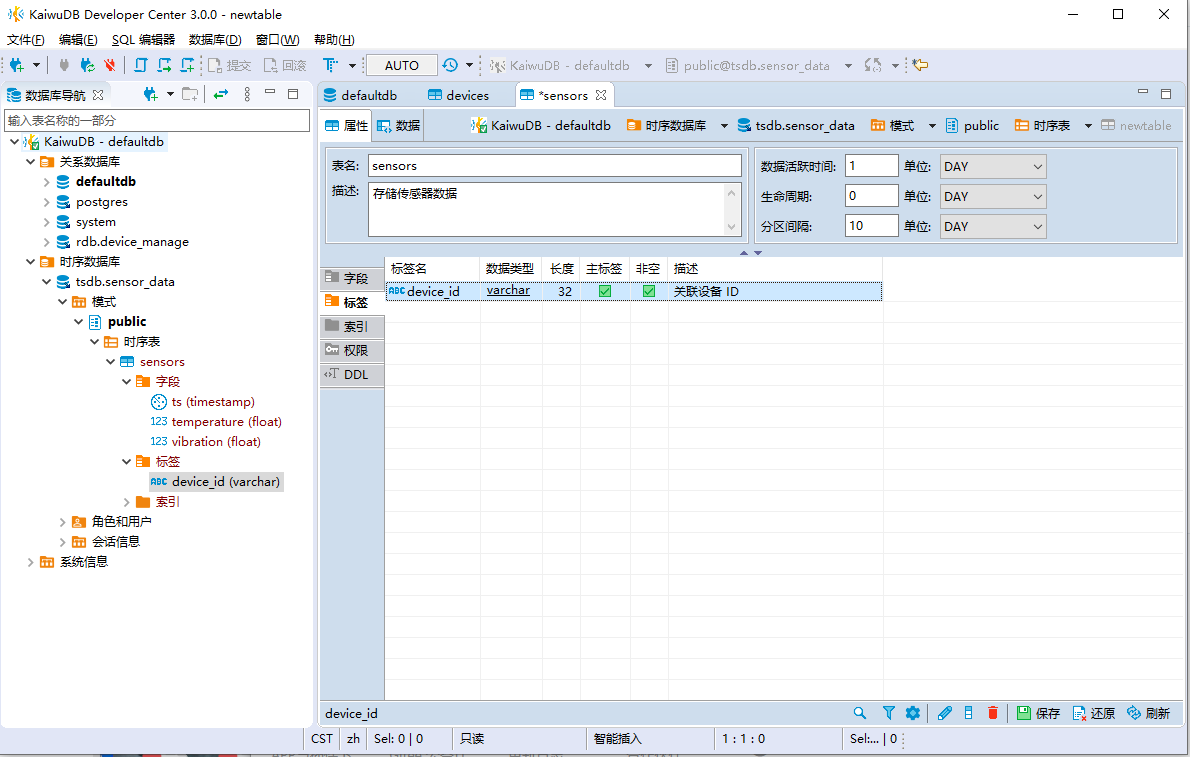Screen dimensions: 1190x757
Task: Switch to the 数据 tab
Action: click(x=399, y=125)
